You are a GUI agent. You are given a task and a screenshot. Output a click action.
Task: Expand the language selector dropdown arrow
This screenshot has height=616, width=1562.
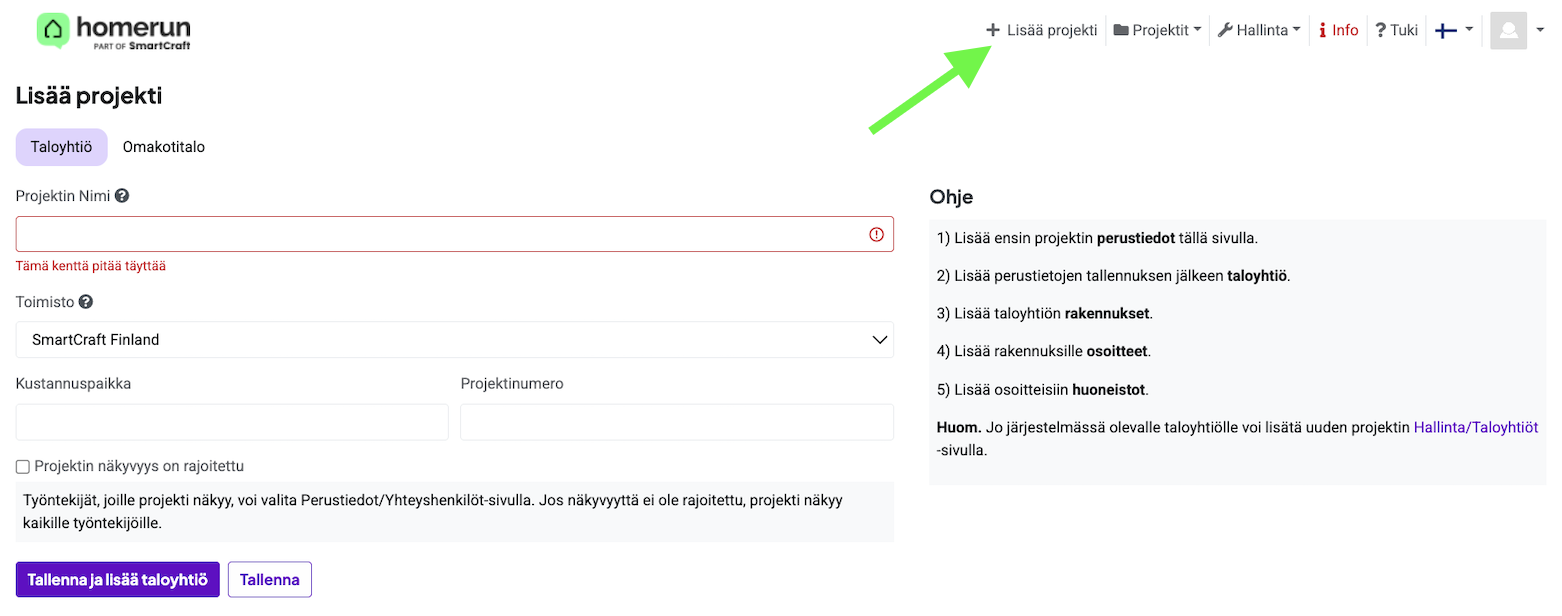point(1469,30)
